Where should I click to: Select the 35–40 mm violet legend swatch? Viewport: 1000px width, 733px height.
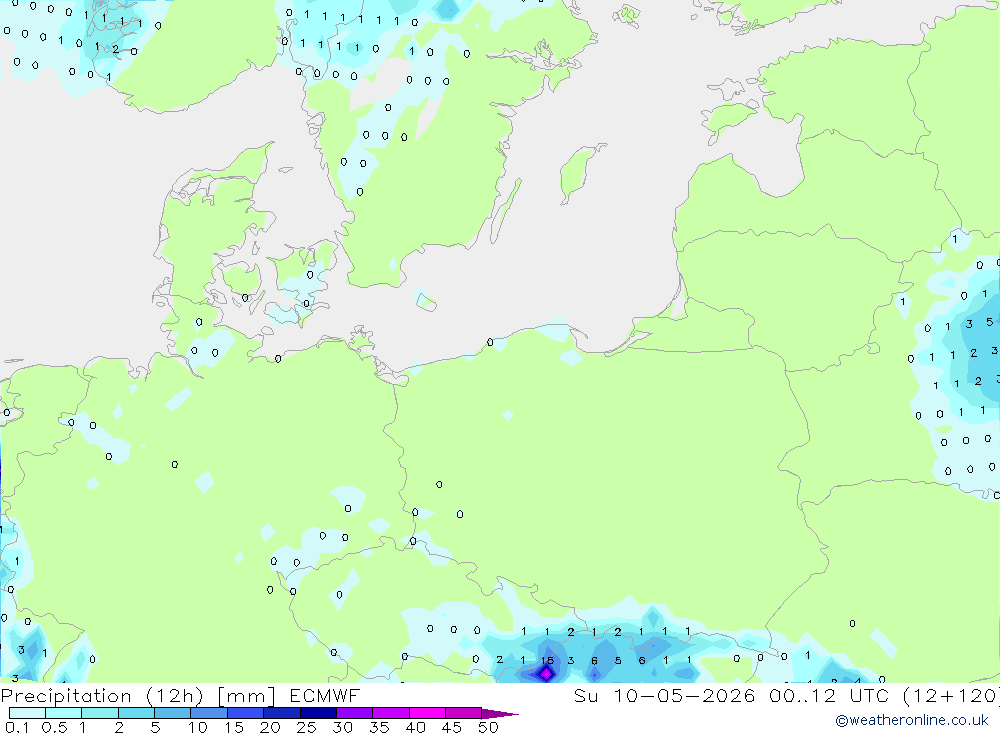[391, 713]
